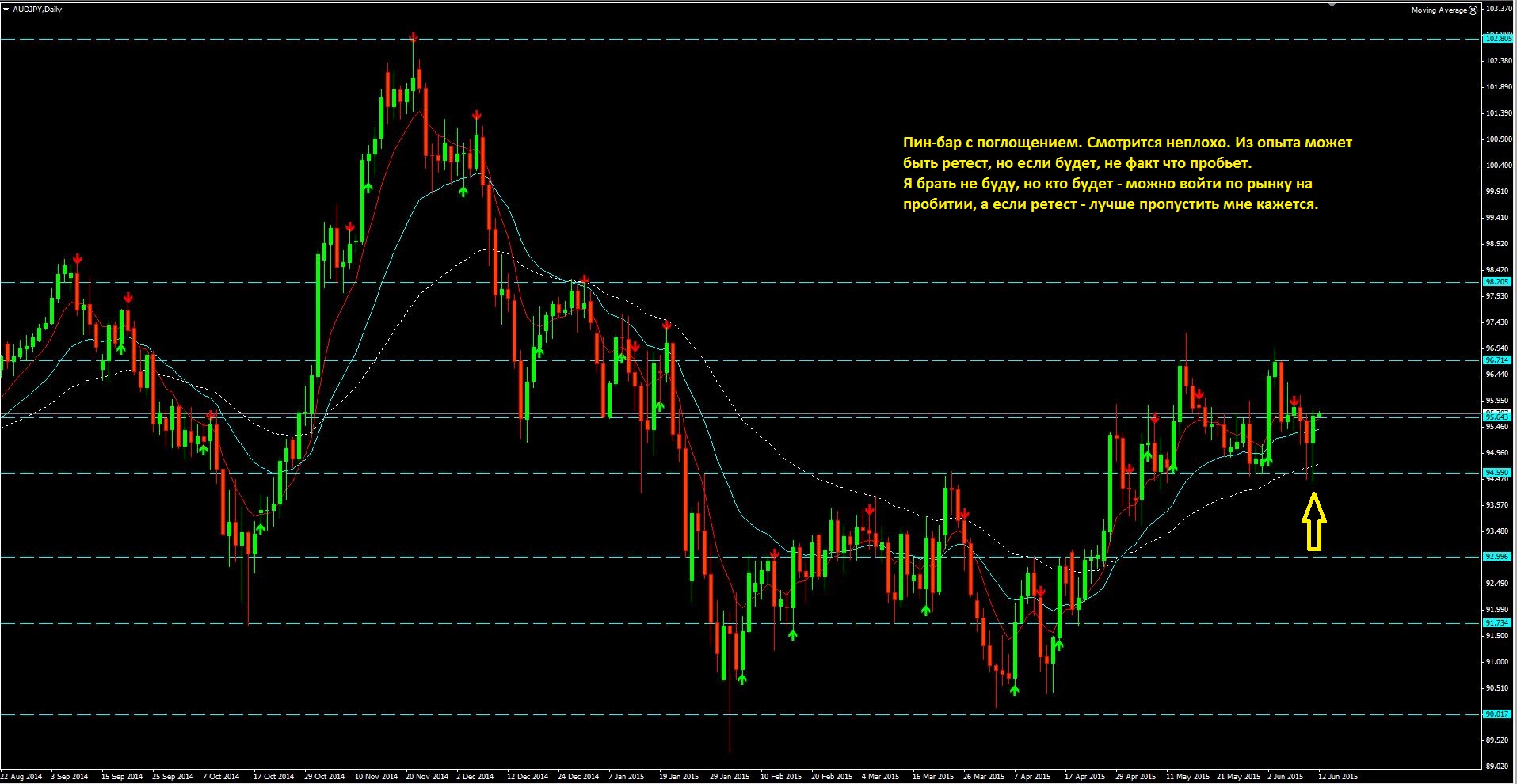Image resolution: width=1517 pixels, height=784 pixels.
Task: Click the 7 Jan 2015 date label
Action: tap(627, 777)
